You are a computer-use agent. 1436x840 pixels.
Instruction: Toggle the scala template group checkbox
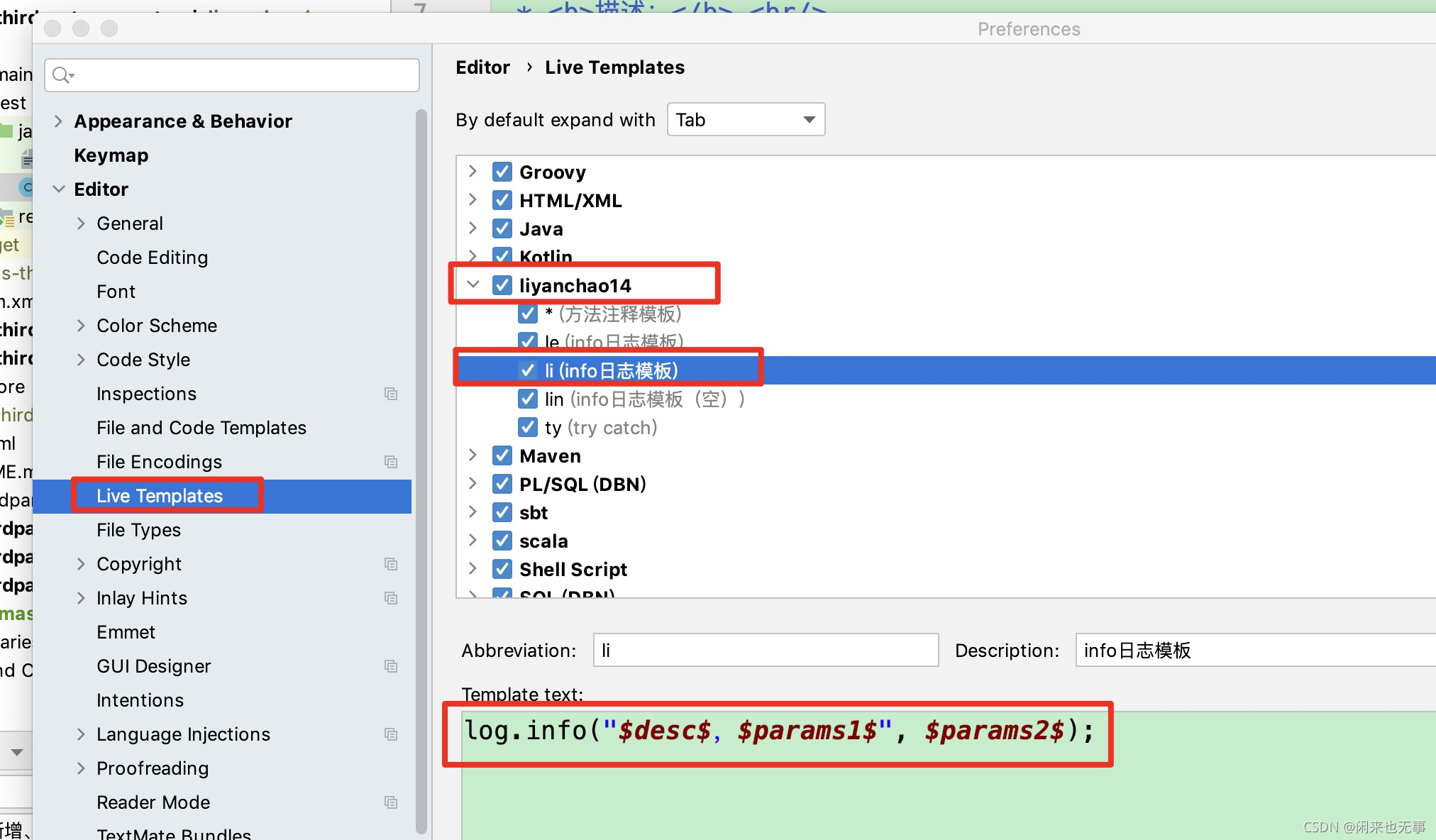502,541
